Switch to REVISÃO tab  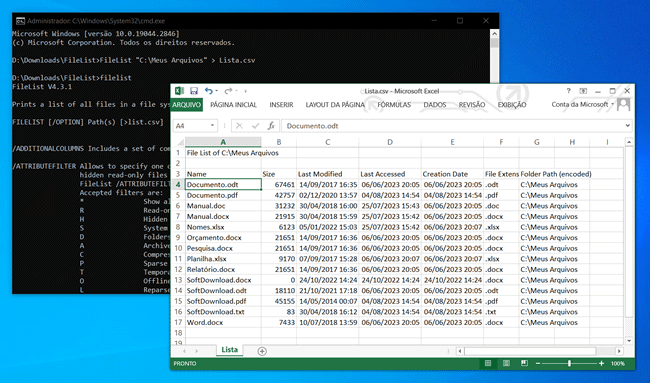(x=472, y=105)
